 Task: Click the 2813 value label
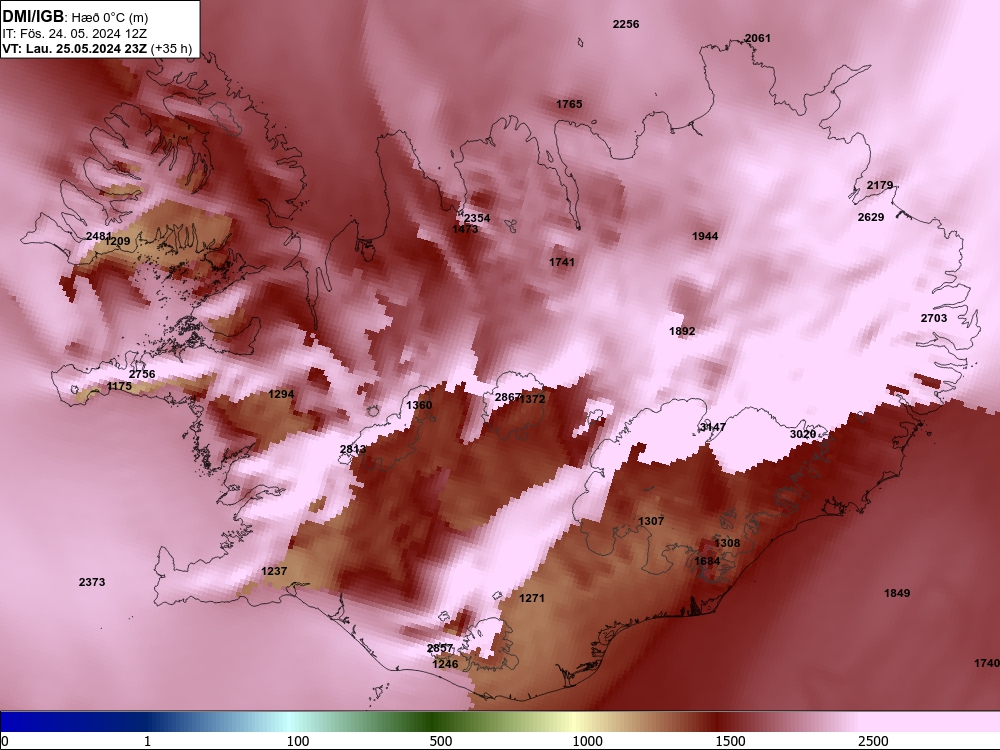pos(353,449)
